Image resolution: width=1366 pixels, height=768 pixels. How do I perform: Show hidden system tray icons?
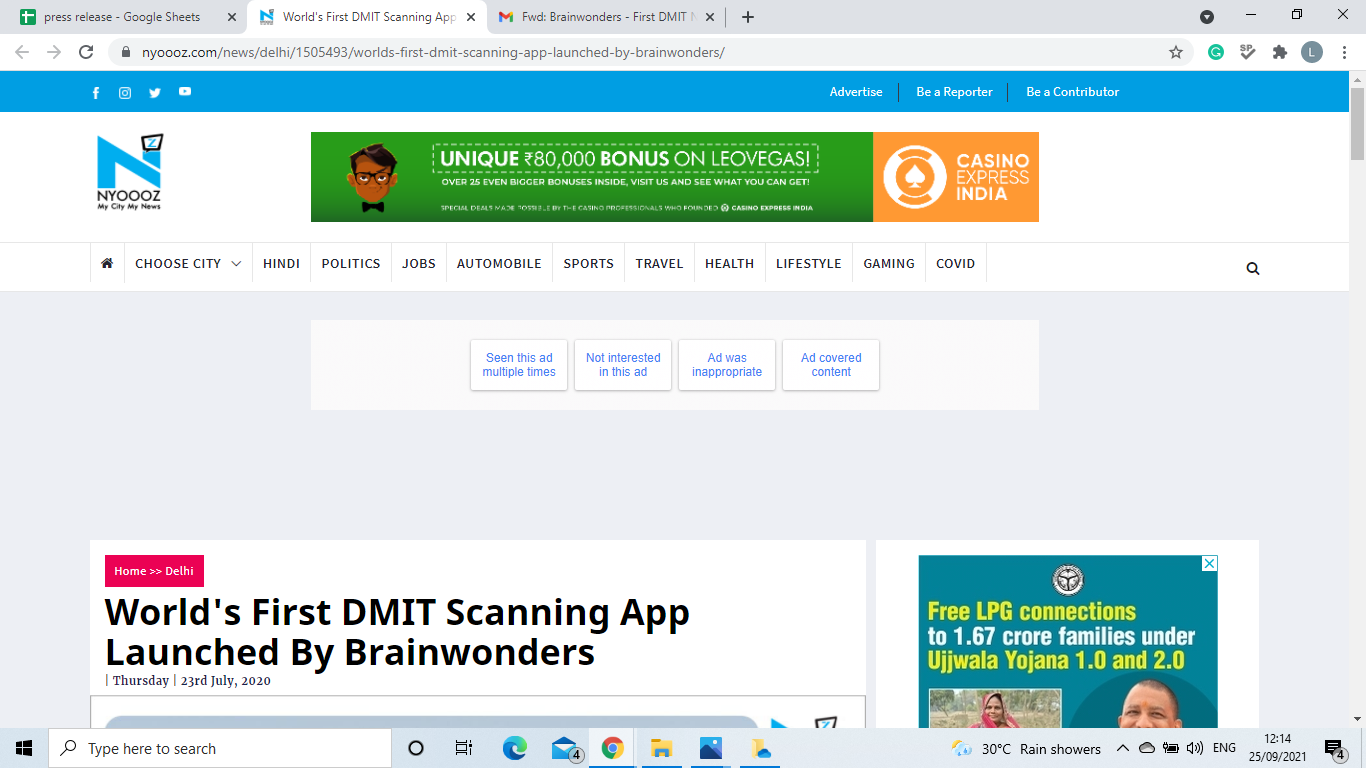1122,748
